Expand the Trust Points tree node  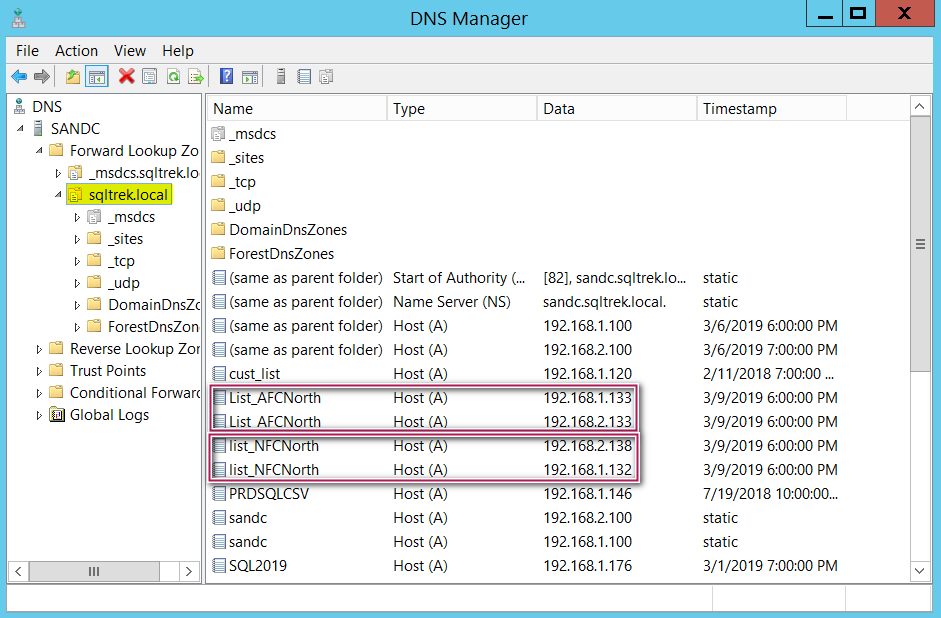pos(40,371)
